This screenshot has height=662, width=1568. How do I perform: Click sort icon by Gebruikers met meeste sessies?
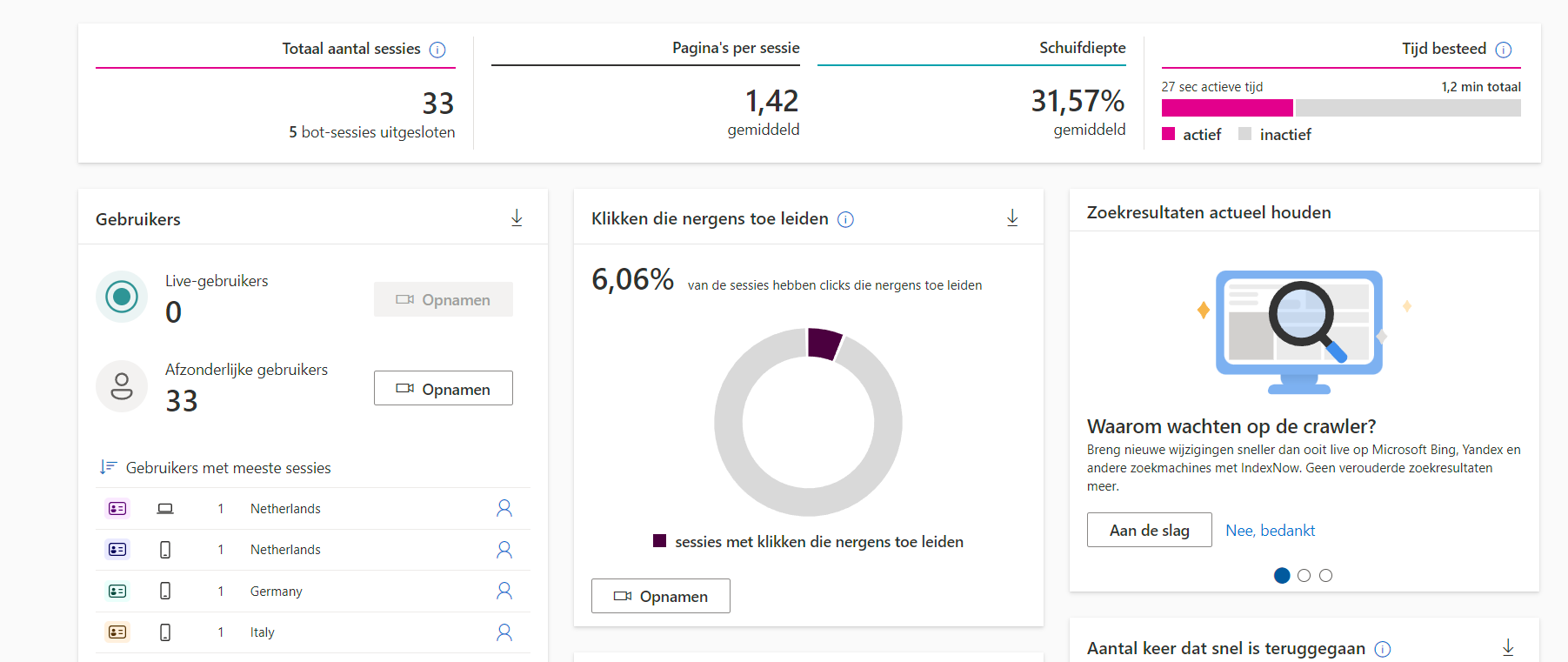(108, 467)
